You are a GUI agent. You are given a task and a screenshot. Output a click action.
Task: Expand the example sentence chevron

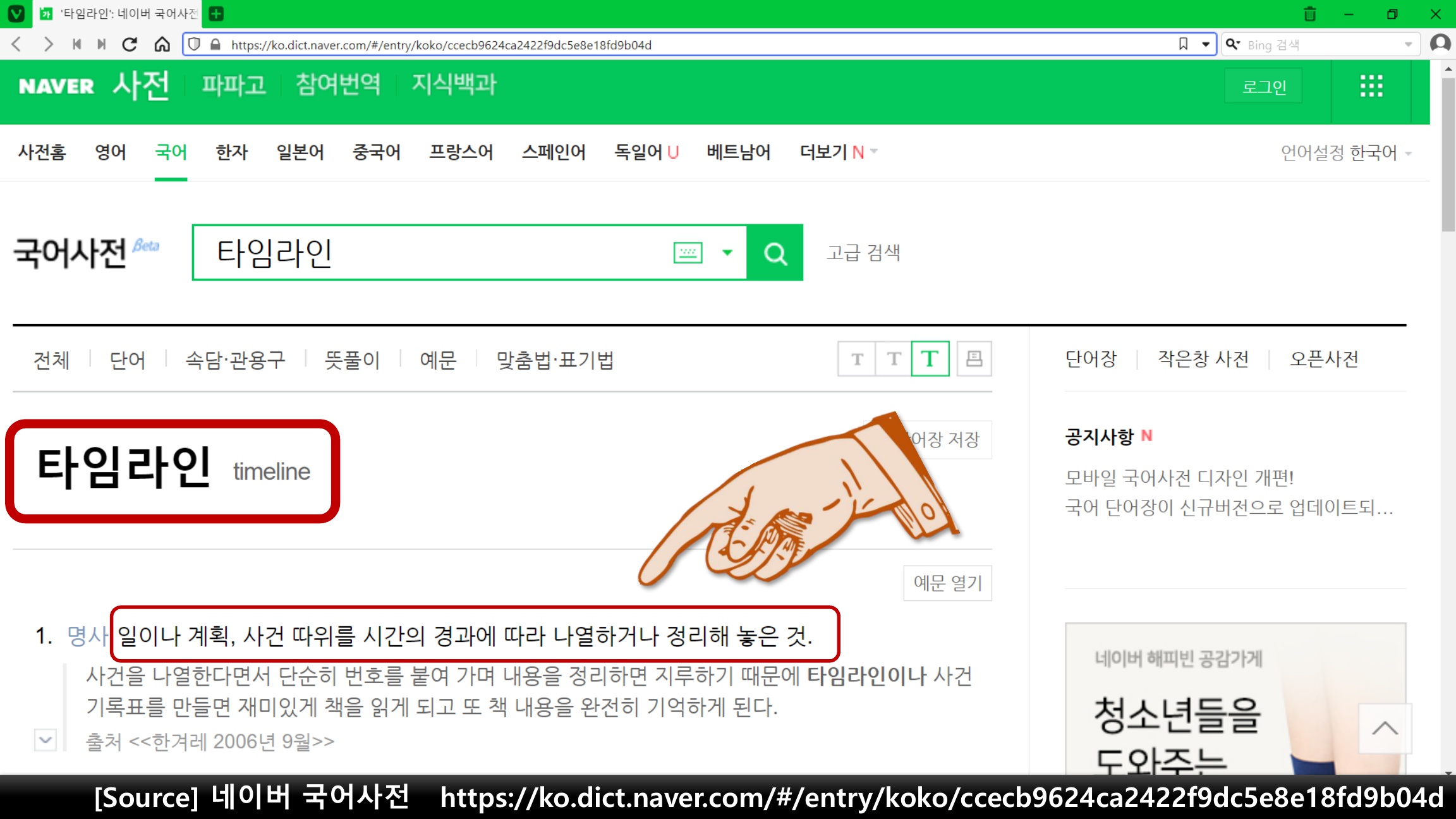tap(45, 739)
